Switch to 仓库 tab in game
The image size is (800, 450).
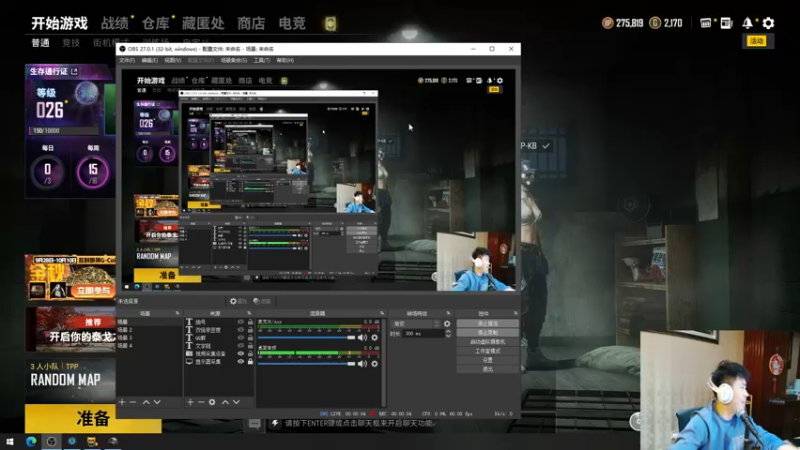(x=156, y=23)
